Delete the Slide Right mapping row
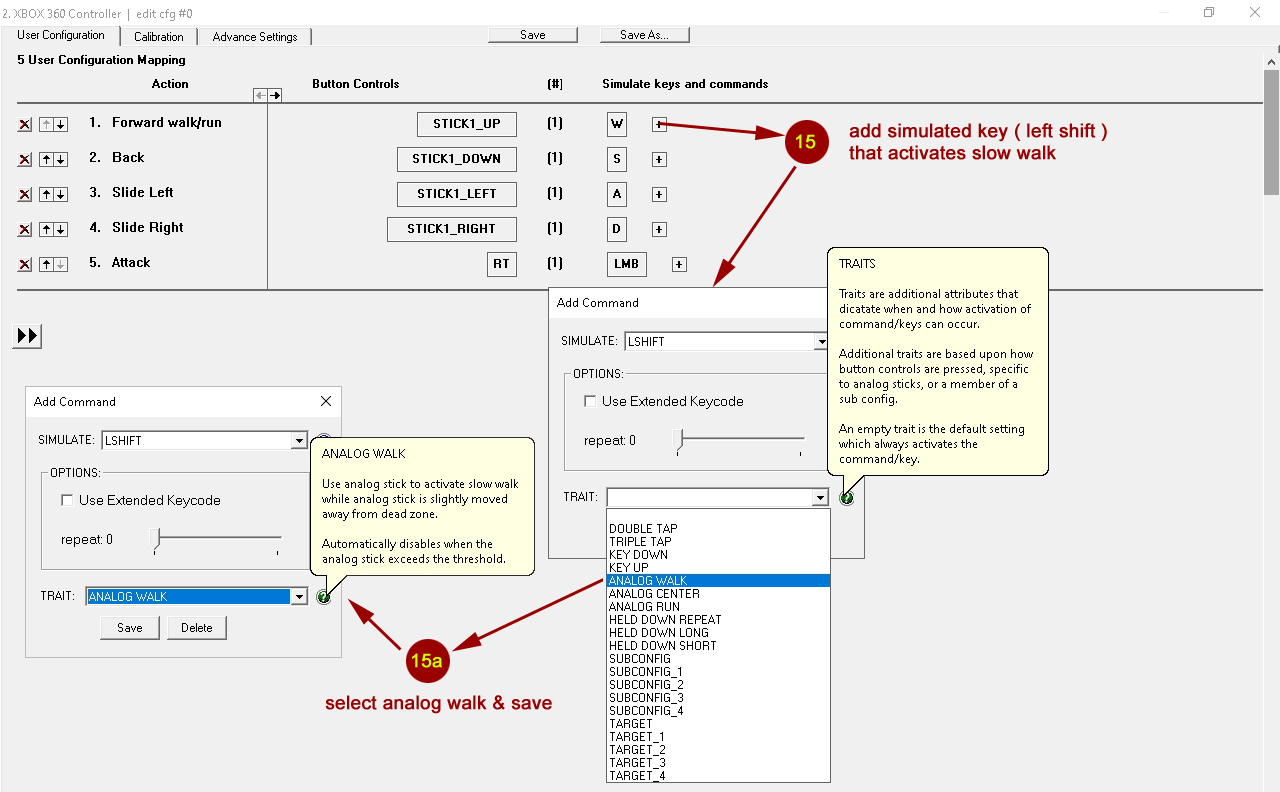This screenshot has height=792, width=1280. pos(25,230)
